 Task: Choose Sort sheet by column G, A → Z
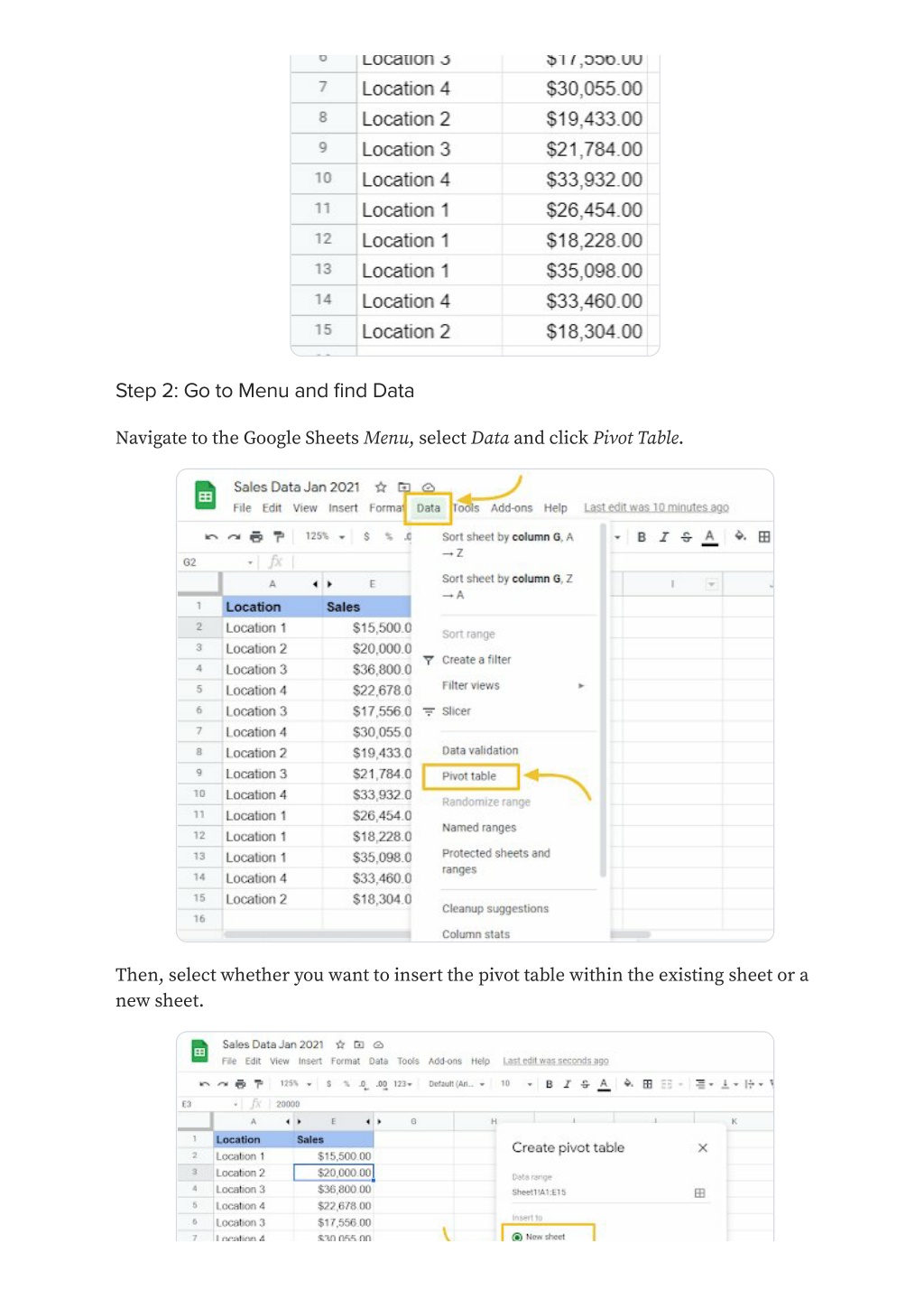click(507, 544)
